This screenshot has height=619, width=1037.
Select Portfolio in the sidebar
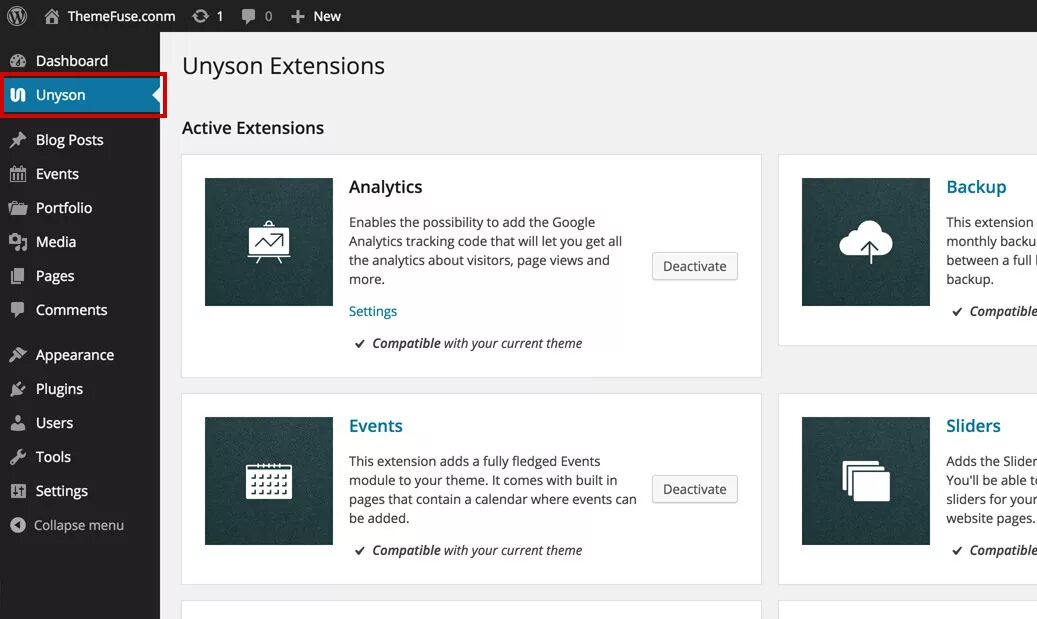64,208
